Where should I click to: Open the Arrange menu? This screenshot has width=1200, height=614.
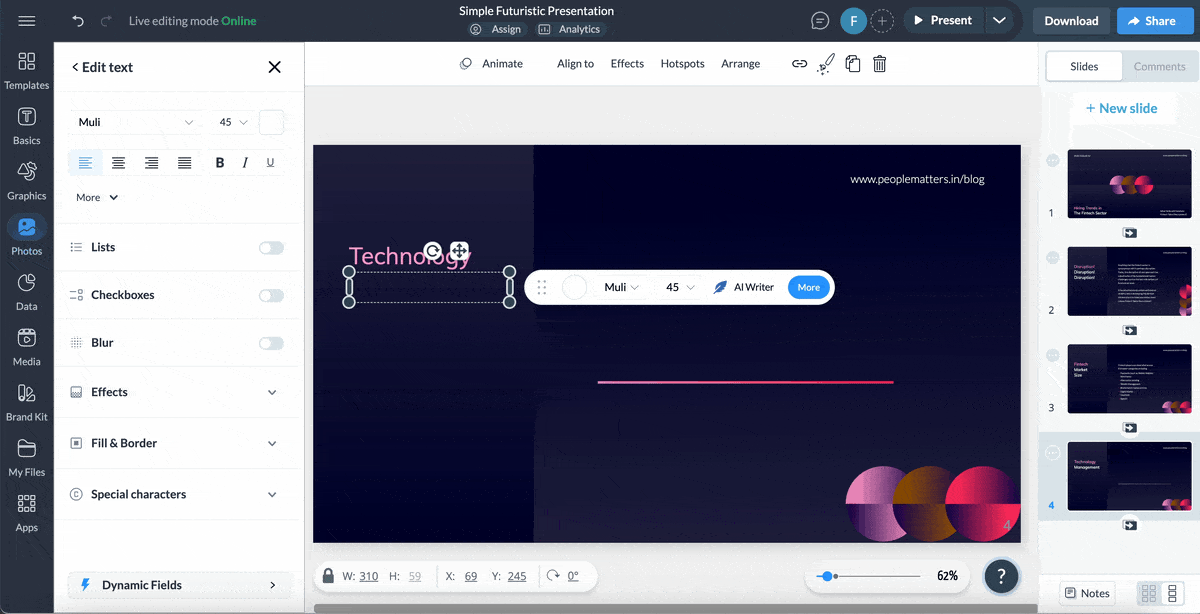[740, 64]
